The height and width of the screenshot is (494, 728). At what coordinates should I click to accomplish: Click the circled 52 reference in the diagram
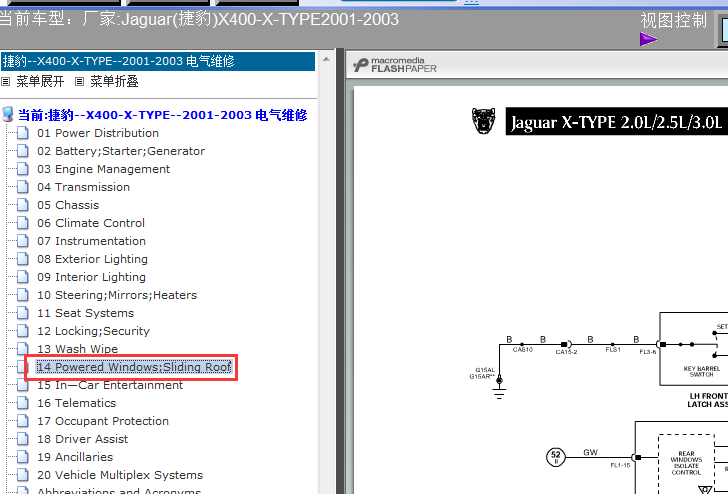click(x=555, y=456)
